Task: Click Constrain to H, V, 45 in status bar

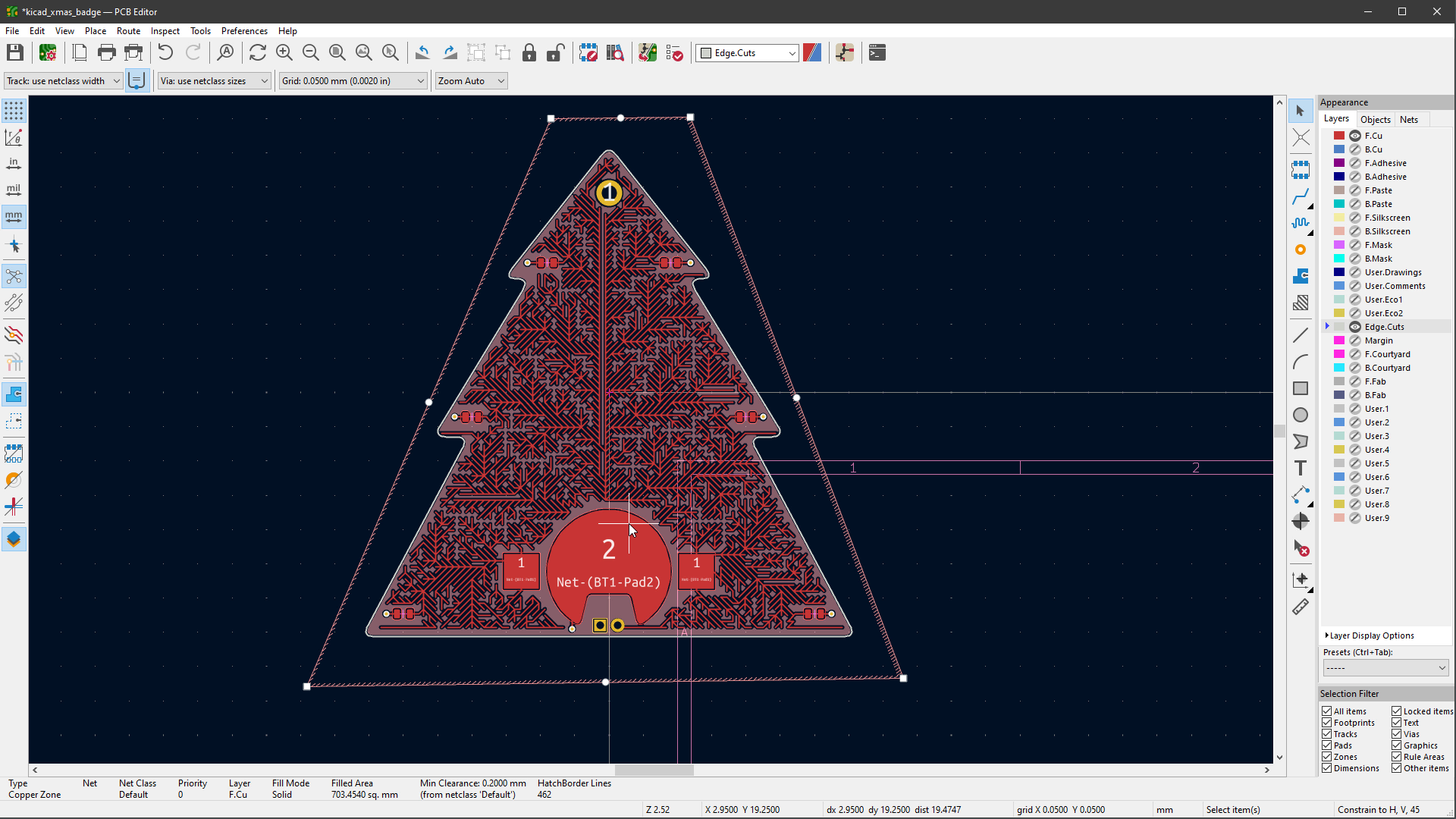Action: point(1379,809)
